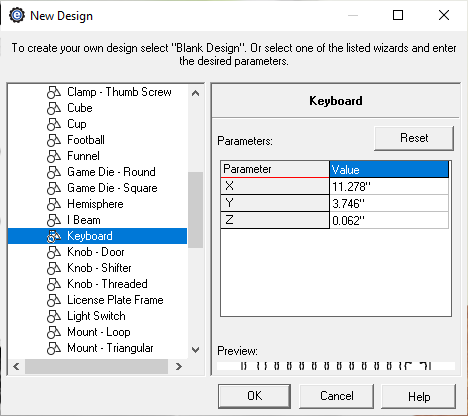The image size is (468, 416).
Task: Click the horizontal scroll right arrow
Action: click(179, 367)
